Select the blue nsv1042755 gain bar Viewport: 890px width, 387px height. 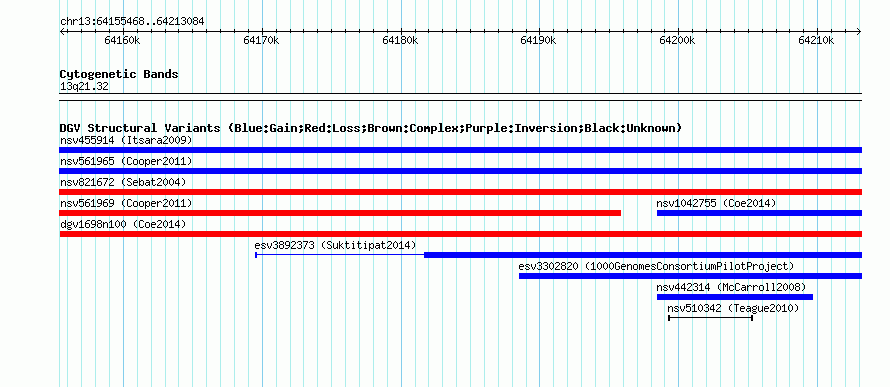point(759,213)
